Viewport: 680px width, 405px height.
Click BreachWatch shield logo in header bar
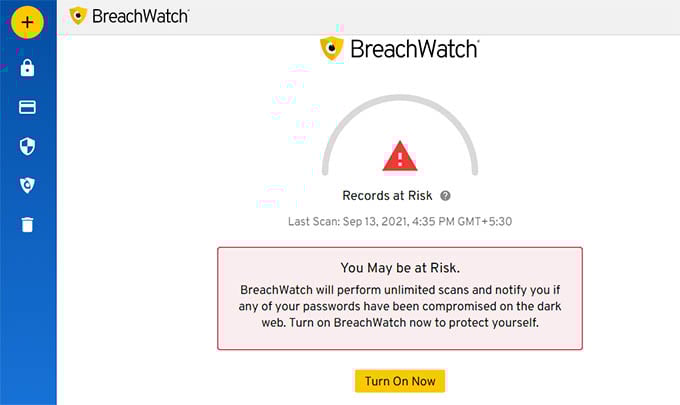[x=78, y=16]
